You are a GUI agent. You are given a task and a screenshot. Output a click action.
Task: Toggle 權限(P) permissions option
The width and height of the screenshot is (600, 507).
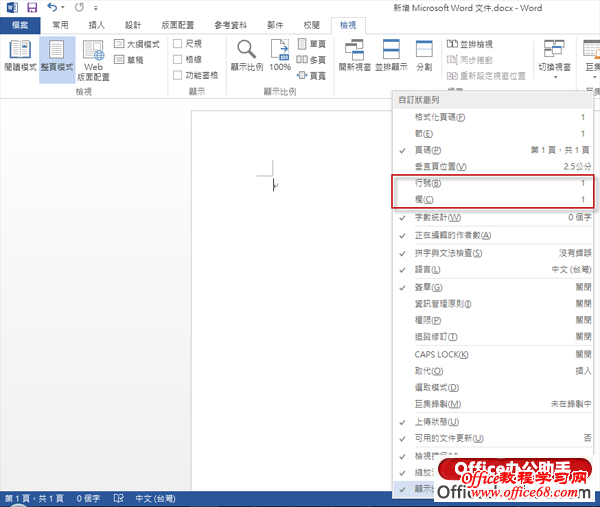493,320
